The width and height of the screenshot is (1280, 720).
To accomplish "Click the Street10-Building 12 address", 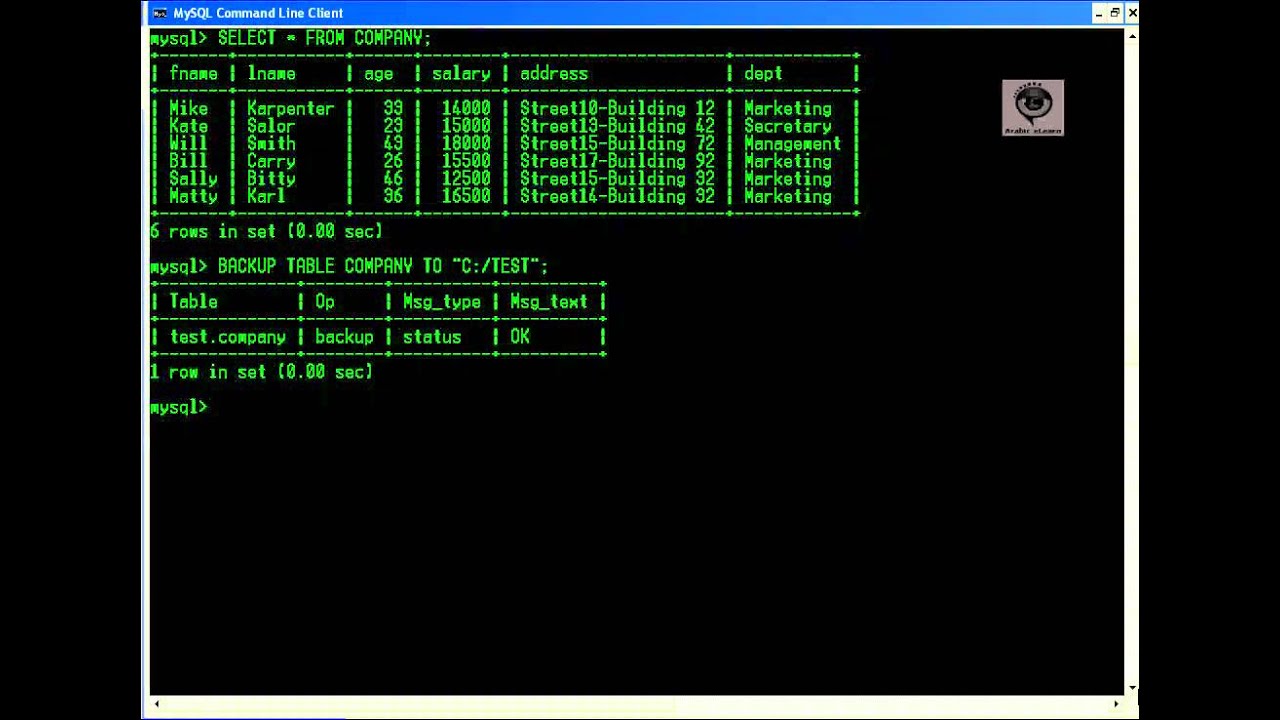I will [x=617, y=108].
